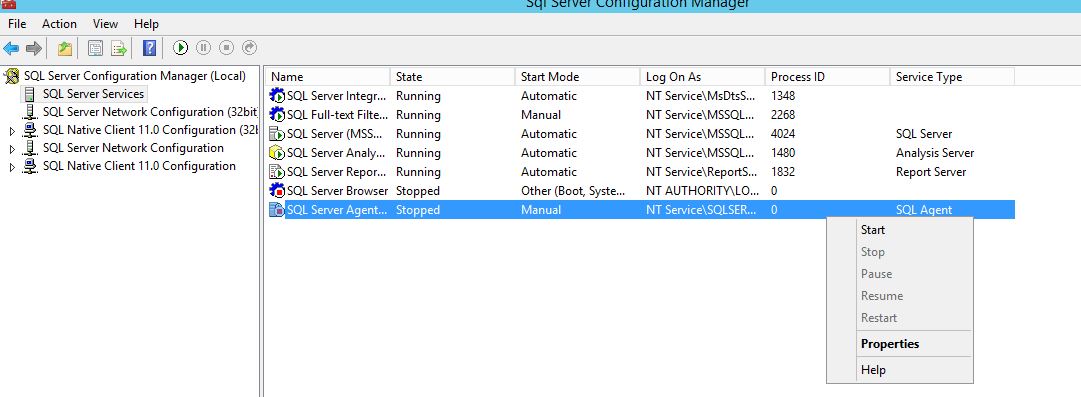The width and height of the screenshot is (1081, 397).
Task: Select the SQL Server Analy... service row
Action: 640,153
